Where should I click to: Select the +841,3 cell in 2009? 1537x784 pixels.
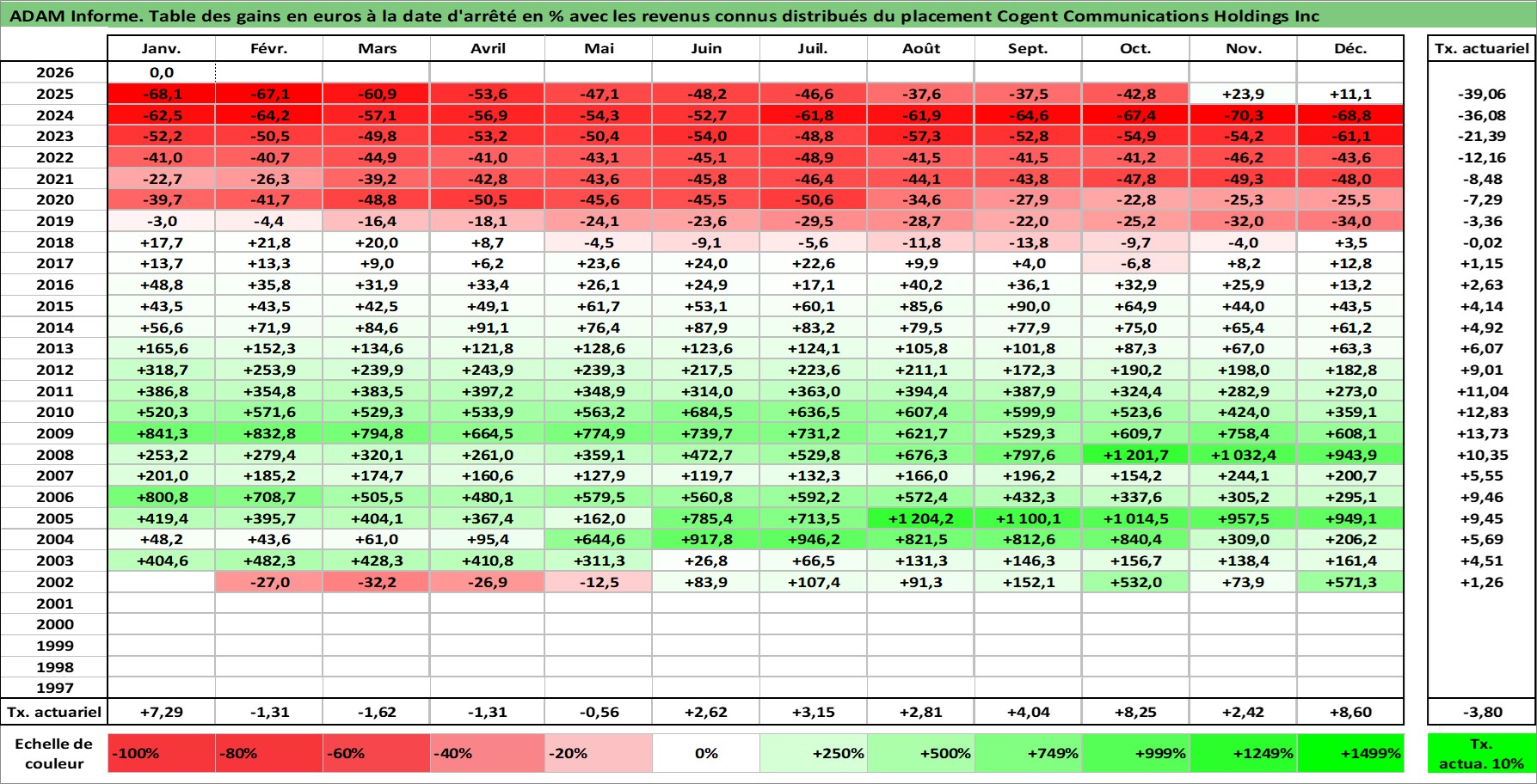click(x=162, y=433)
